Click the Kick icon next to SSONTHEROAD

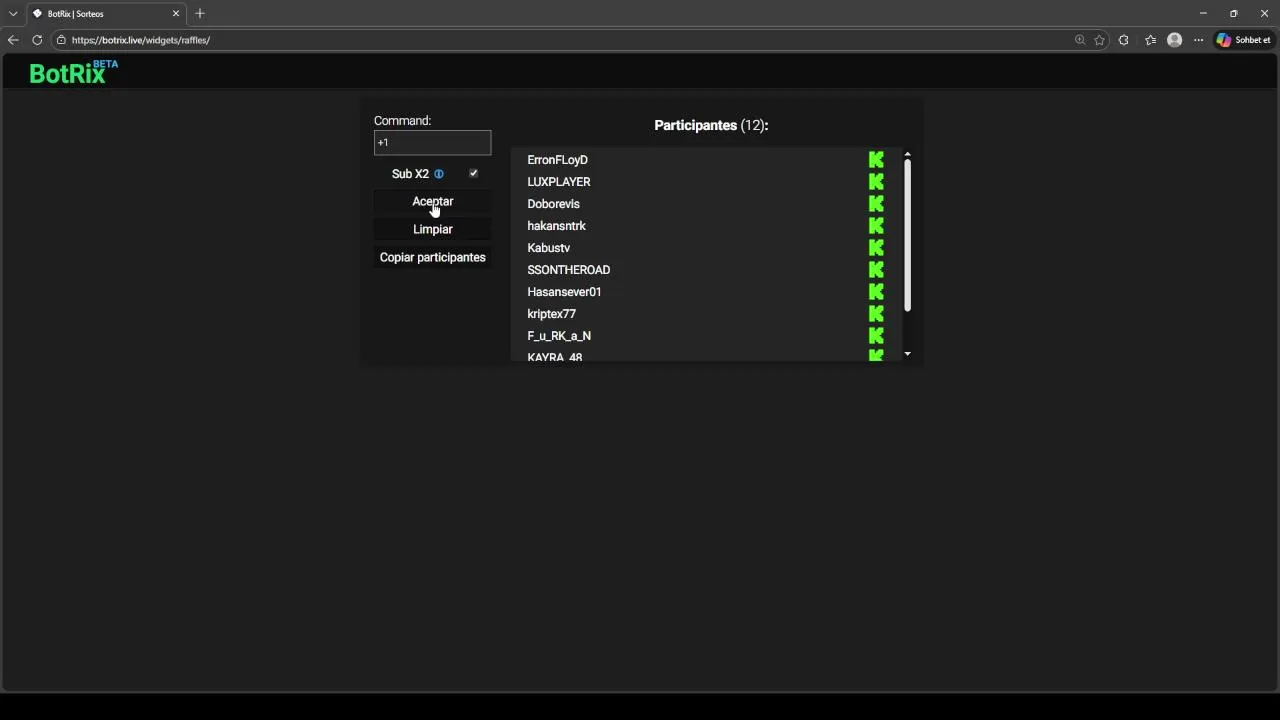click(x=876, y=270)
